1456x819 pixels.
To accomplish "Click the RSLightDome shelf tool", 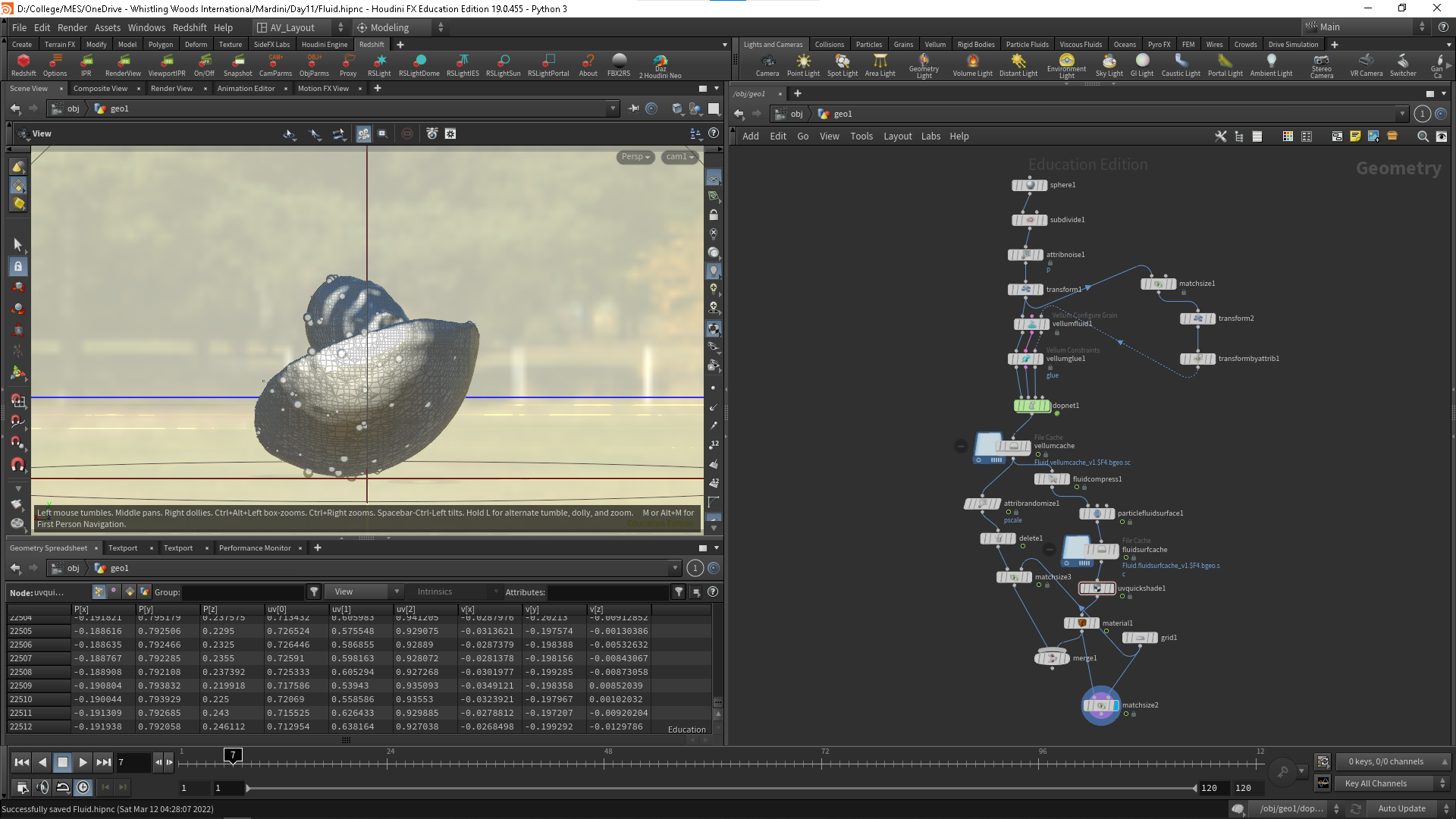I will [x=419, y=64].
